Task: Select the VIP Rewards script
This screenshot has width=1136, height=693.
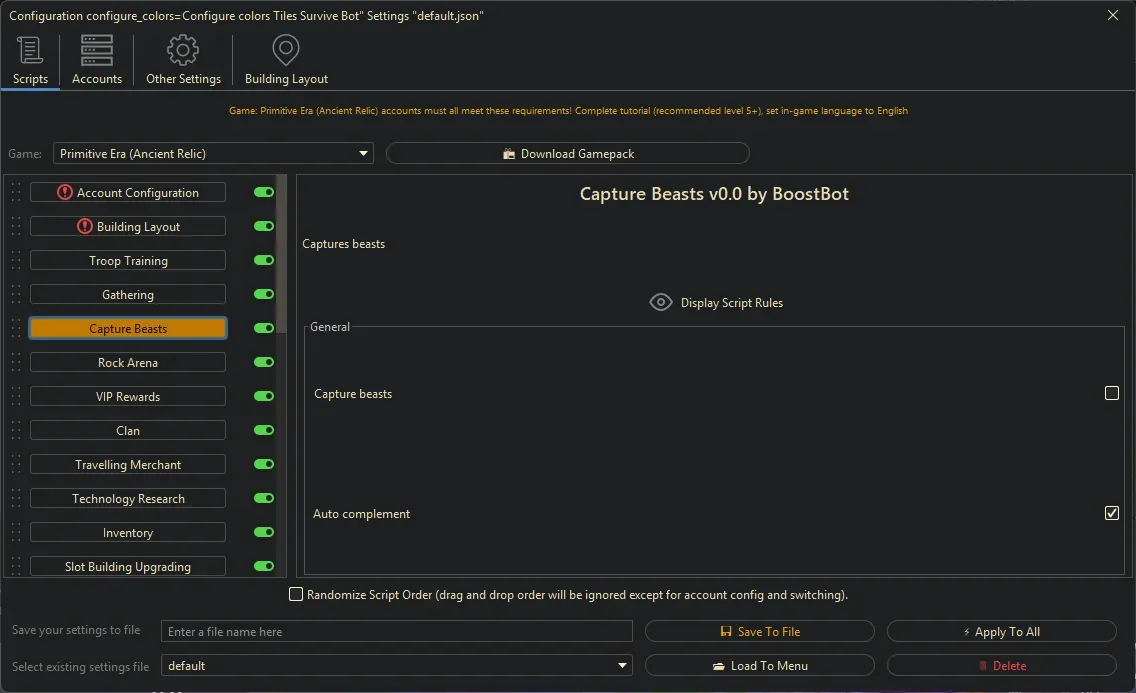Action: pos(128,396)
